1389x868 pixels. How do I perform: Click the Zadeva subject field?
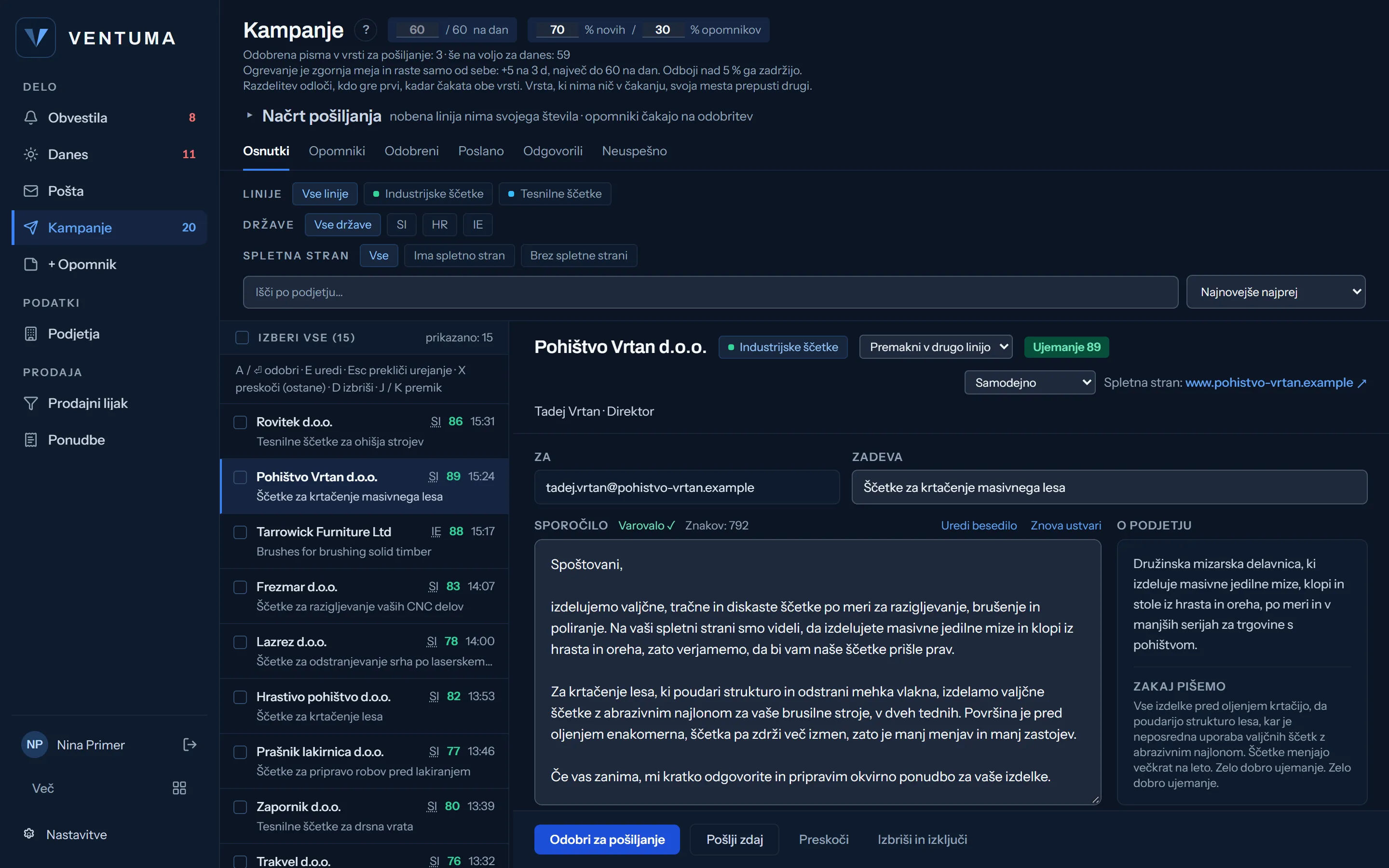click(1109, 488)
